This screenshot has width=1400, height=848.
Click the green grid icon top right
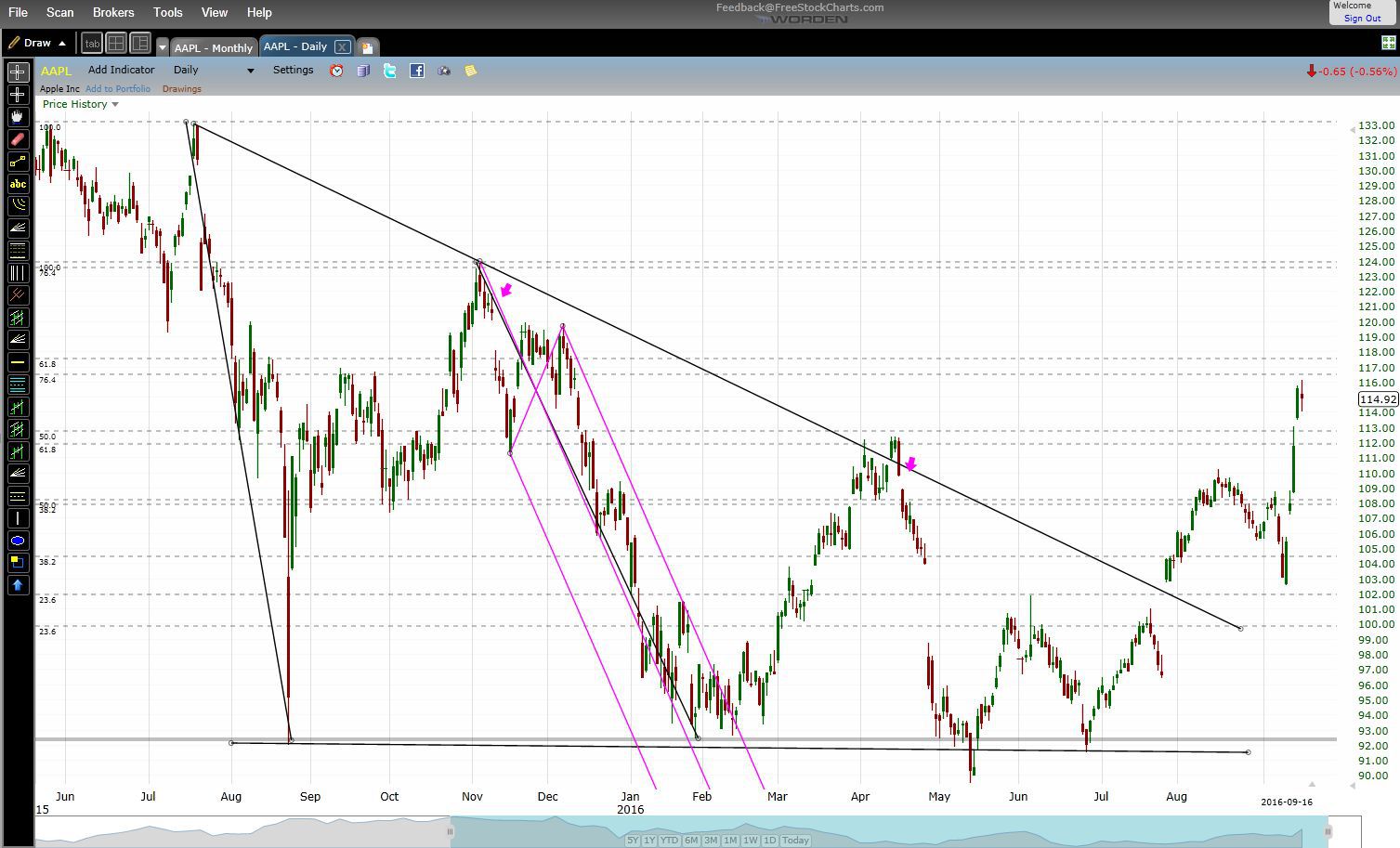pyautogui.click(x=1390, y=44)
